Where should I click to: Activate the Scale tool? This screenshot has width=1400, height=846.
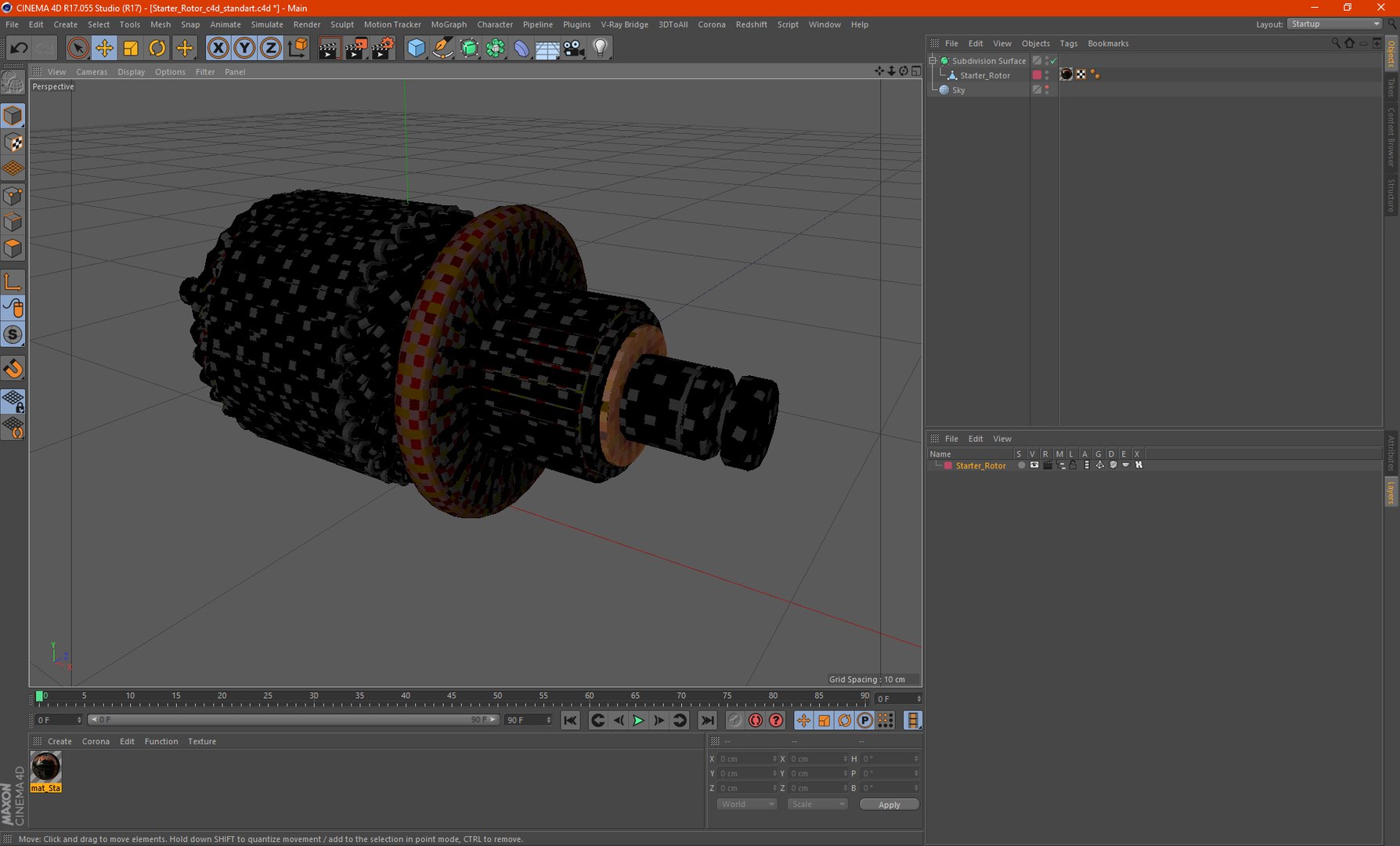coord(131,48)
